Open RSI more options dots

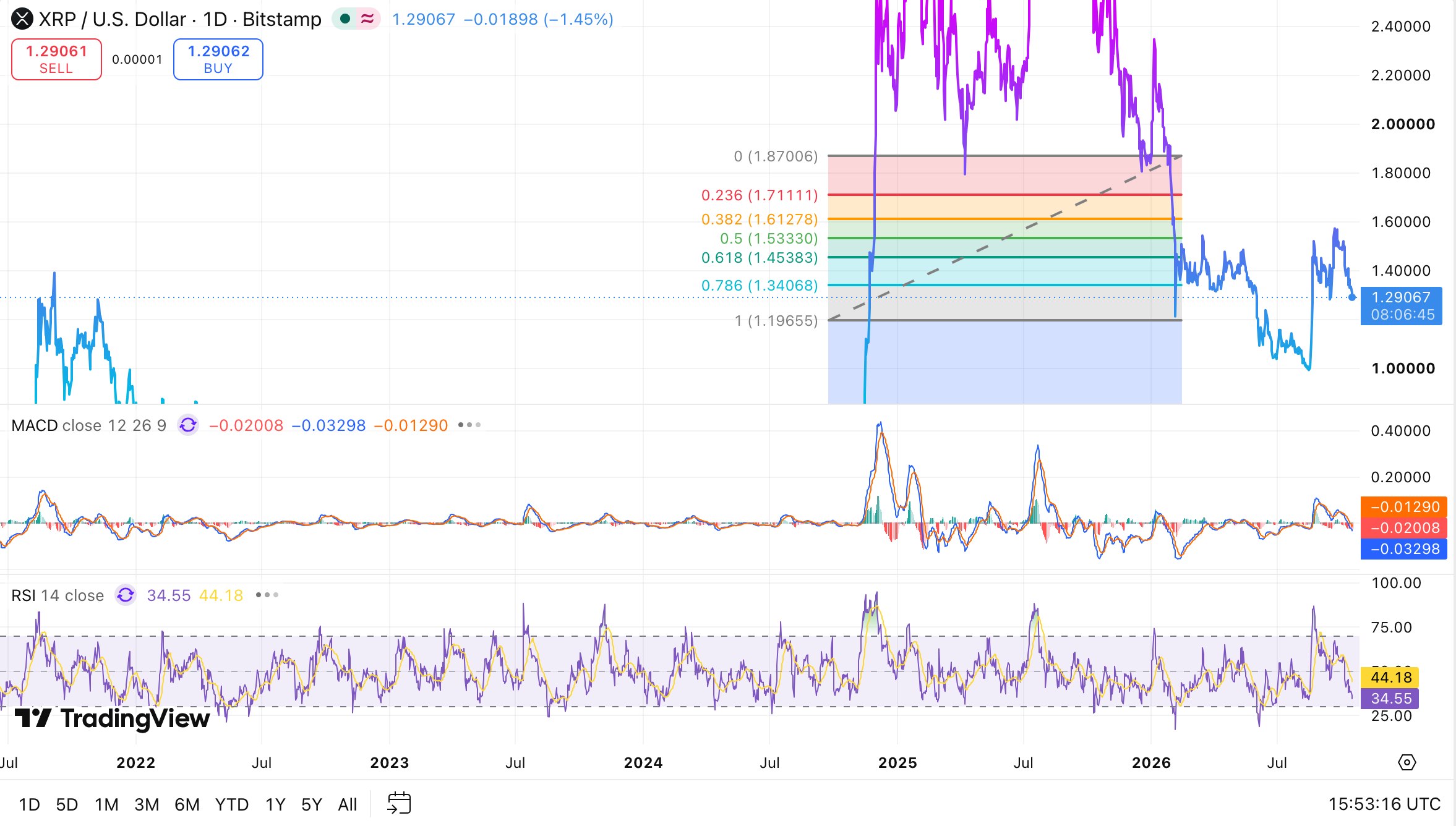[x=267, y=595]
